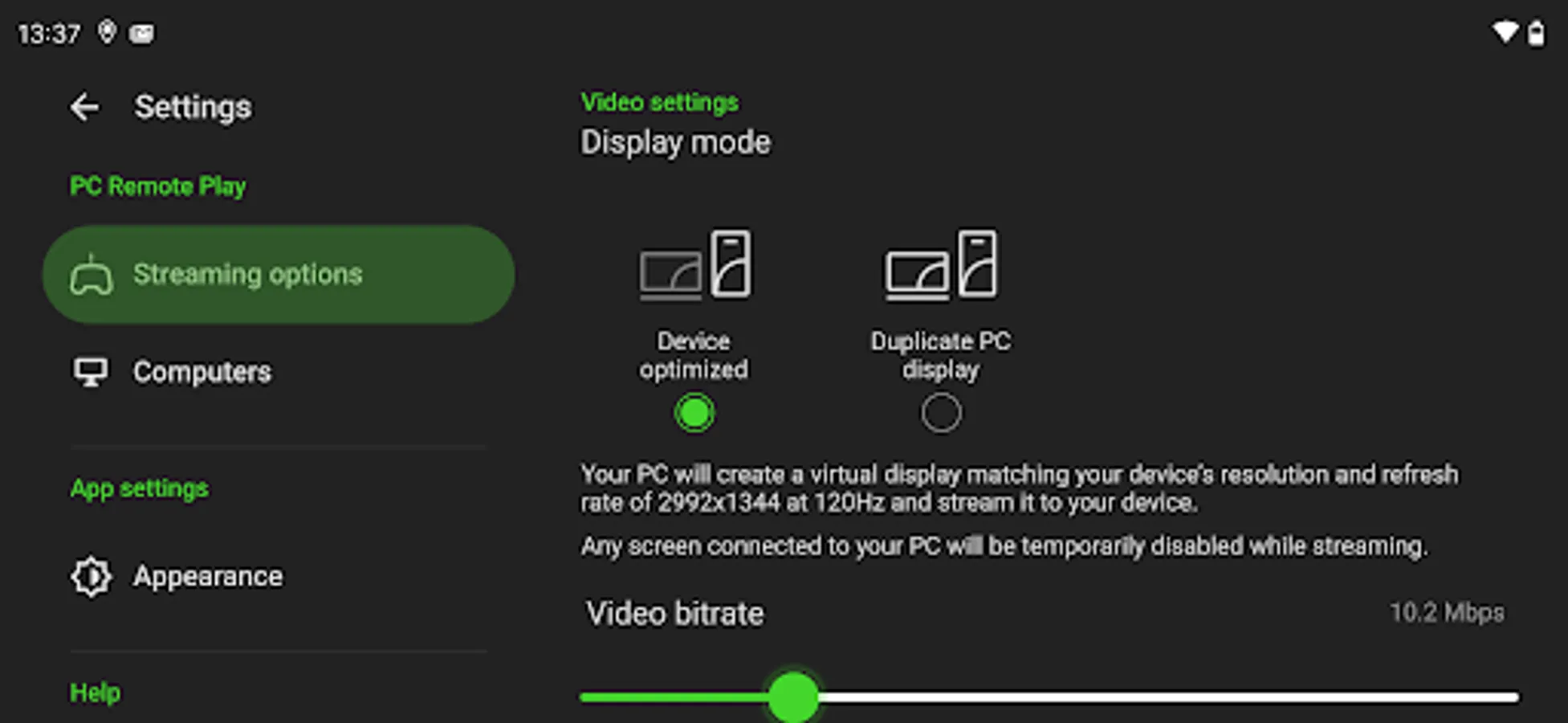Open the Streaming options menu item
This screenshot has width=1568, height=723.
[279, 275]
